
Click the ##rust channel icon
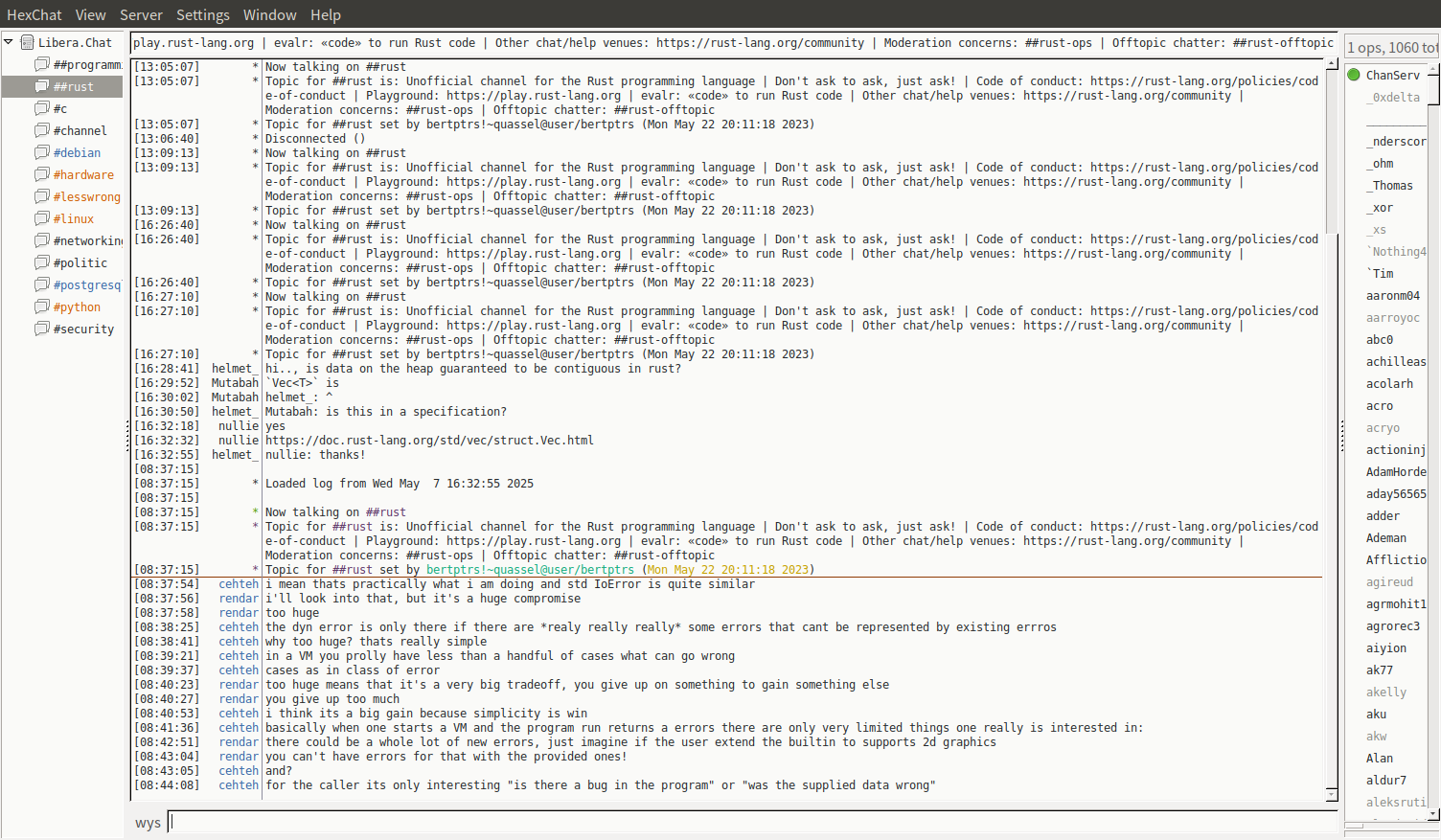(42, 86)
